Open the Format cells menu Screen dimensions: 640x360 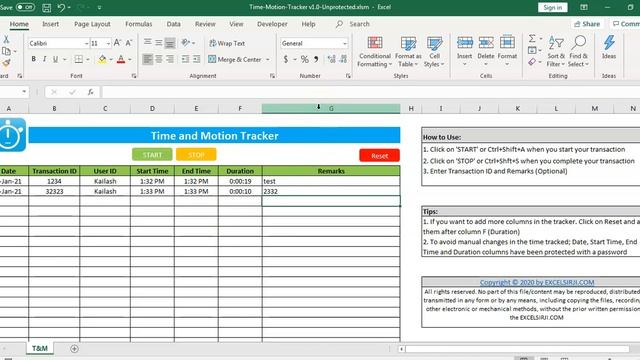[507, 51]
